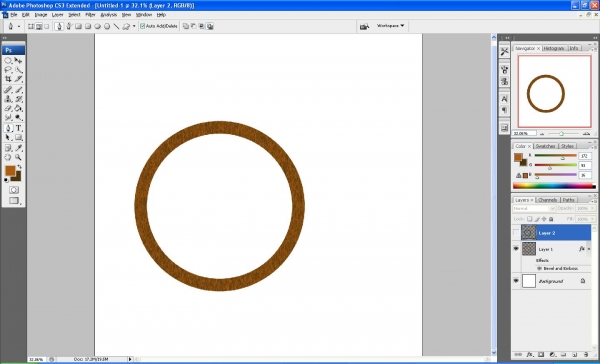Screen dimensions: 600x364
Task: Toggle lock position in Layers panel
Action: coord(544,219)
